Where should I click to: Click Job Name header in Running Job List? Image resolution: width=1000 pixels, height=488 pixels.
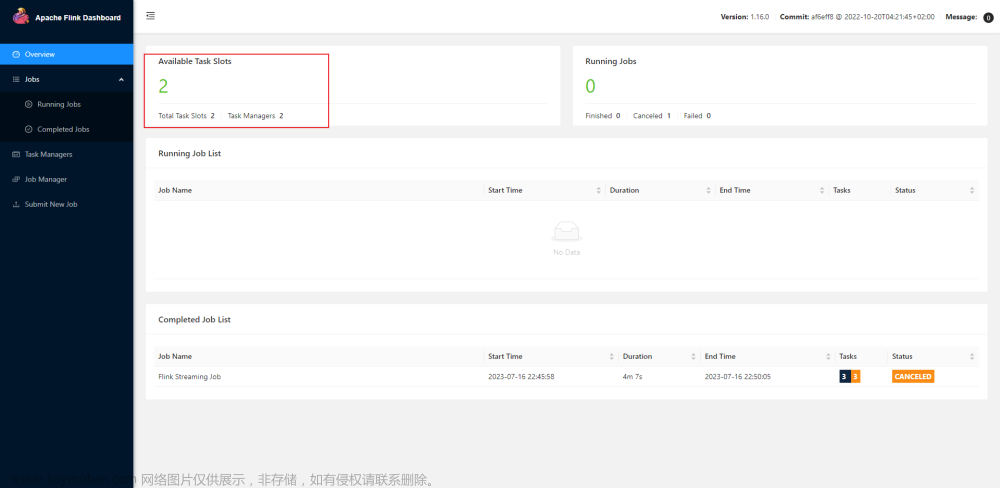point(175,190)
